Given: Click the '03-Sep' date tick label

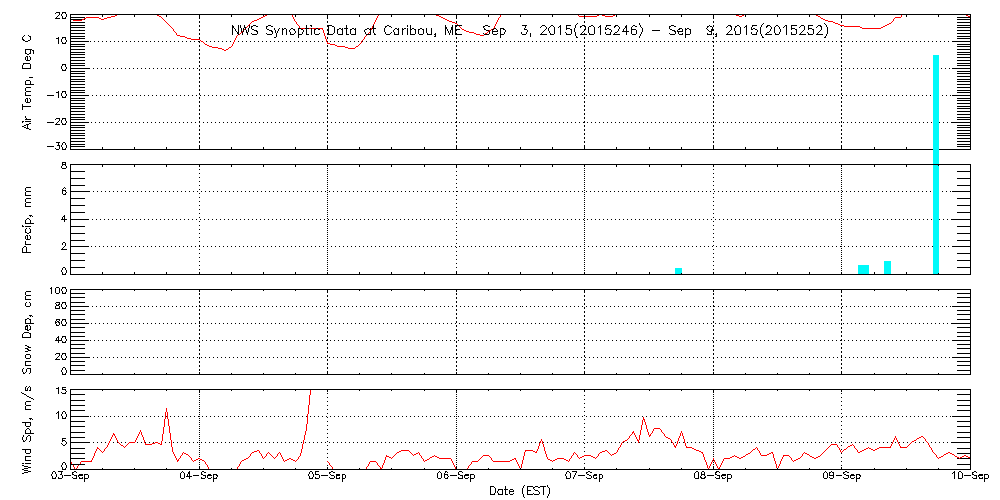Looking at the screenshot, I should pyautogui.click(x=71, y=478).
